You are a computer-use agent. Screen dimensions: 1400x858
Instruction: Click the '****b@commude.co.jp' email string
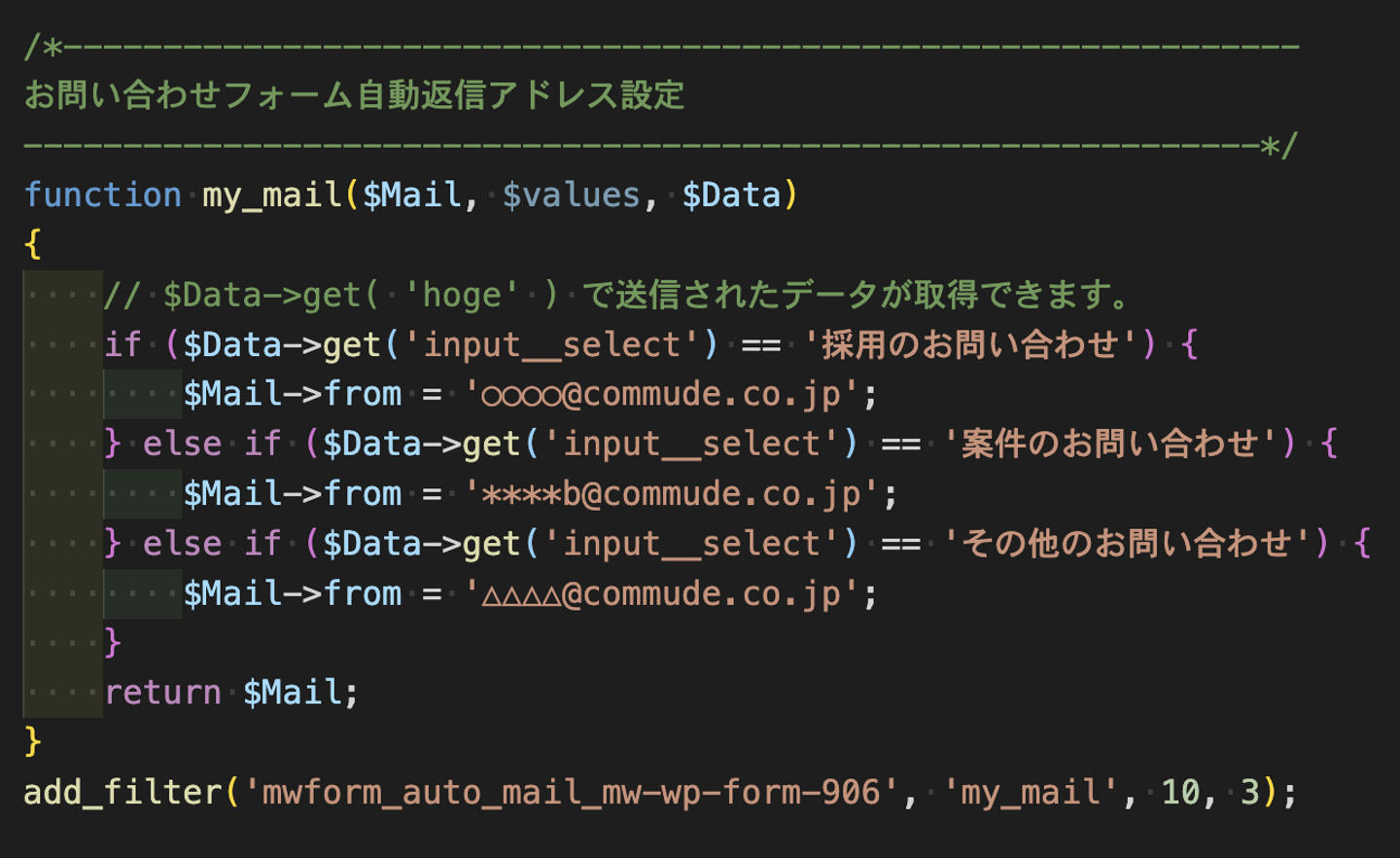671,494
